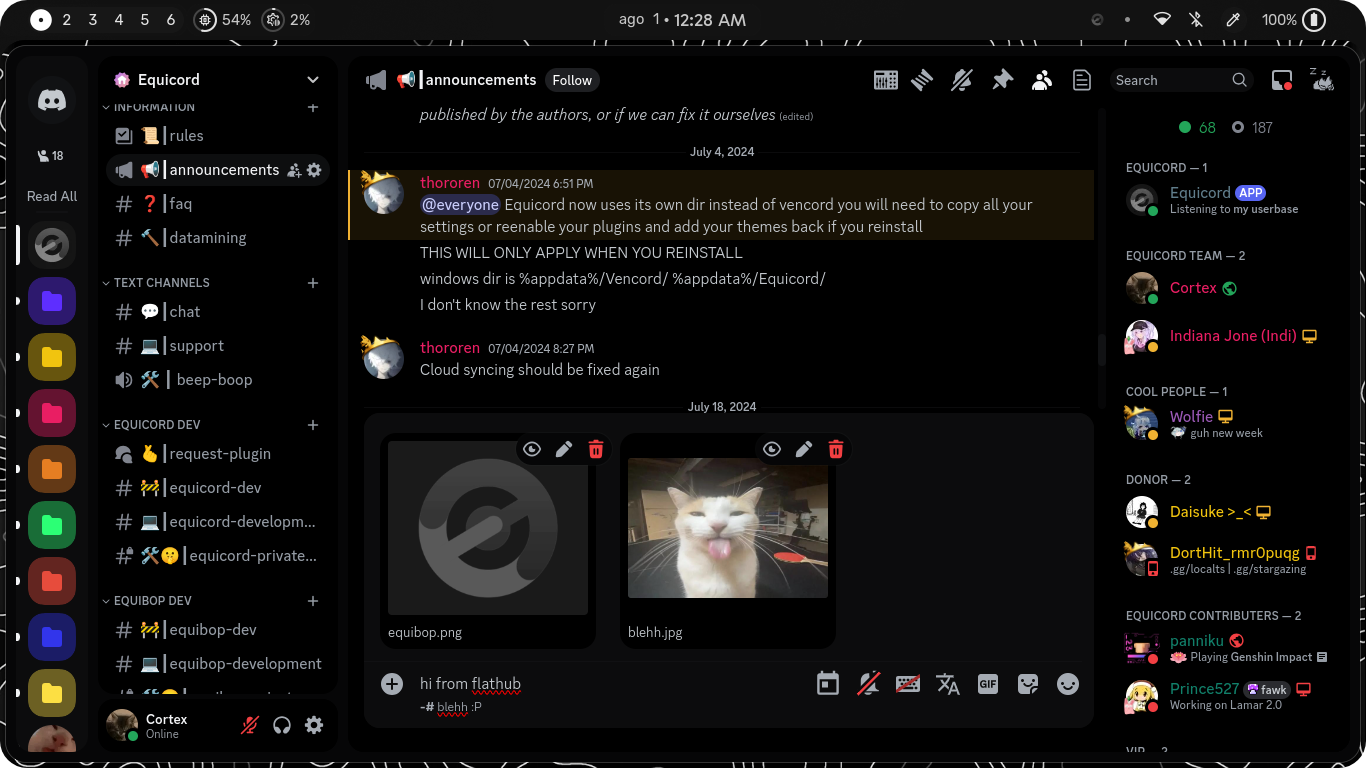Edit the equibop.png attachment
1366x768 pixels.
[564, 450]
